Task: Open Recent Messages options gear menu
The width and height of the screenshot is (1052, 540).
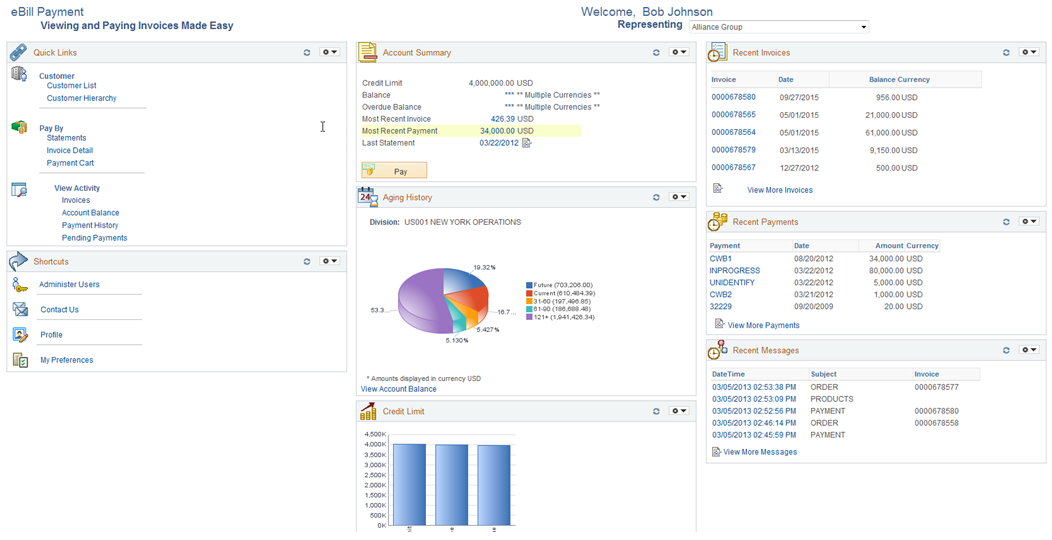Action: click(x=1028, y=350)
